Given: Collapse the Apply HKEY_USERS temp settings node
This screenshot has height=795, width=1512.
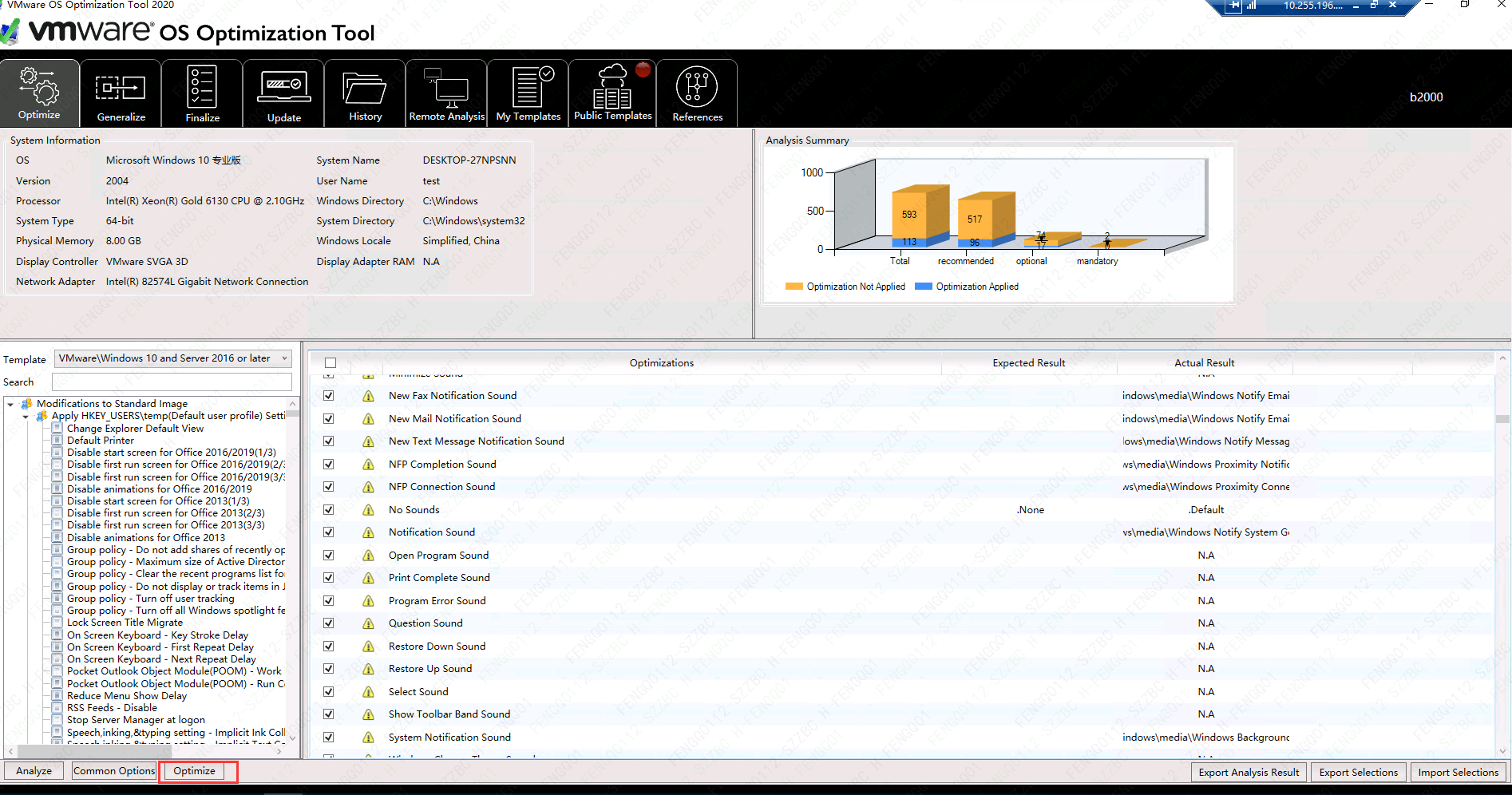Looking at the screenshot, I should [x=25, y=416].
